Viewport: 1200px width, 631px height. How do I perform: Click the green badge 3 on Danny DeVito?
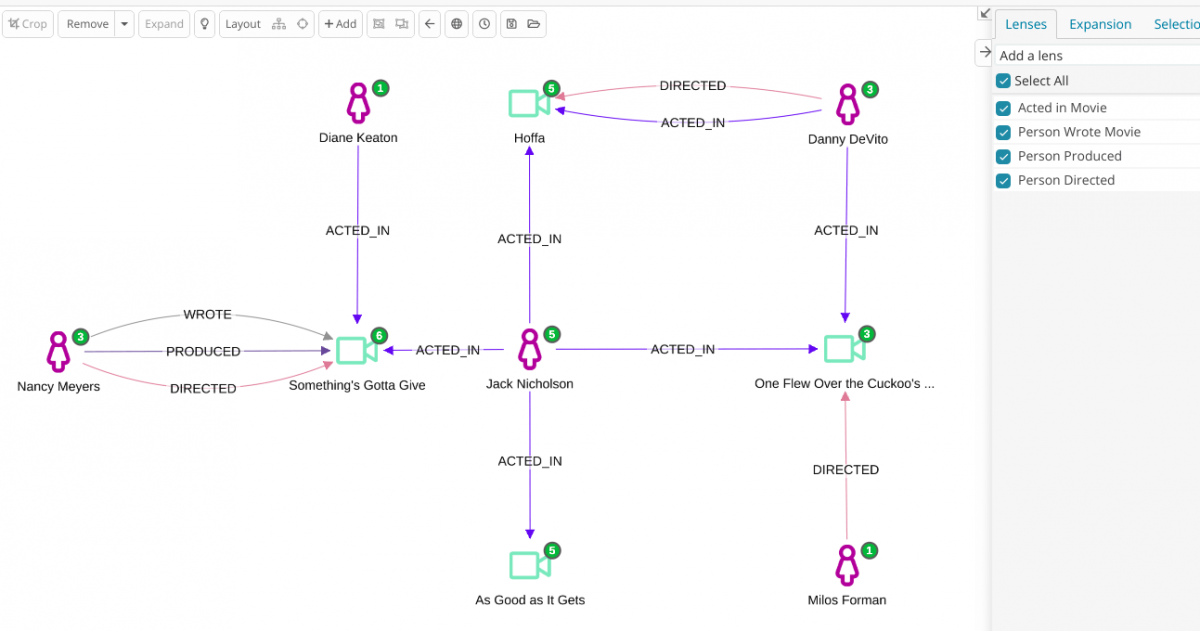pos(870,90)
